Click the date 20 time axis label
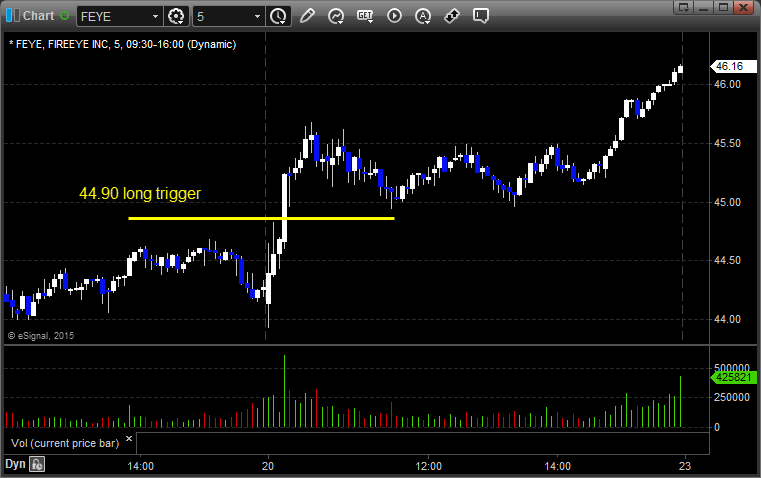 pos(268,466)
